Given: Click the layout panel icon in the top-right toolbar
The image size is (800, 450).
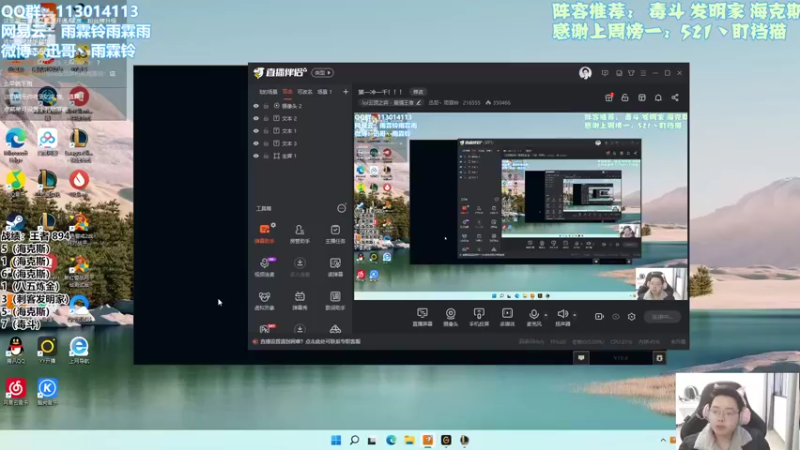Looking at the screenshot, I should [642, 97].
